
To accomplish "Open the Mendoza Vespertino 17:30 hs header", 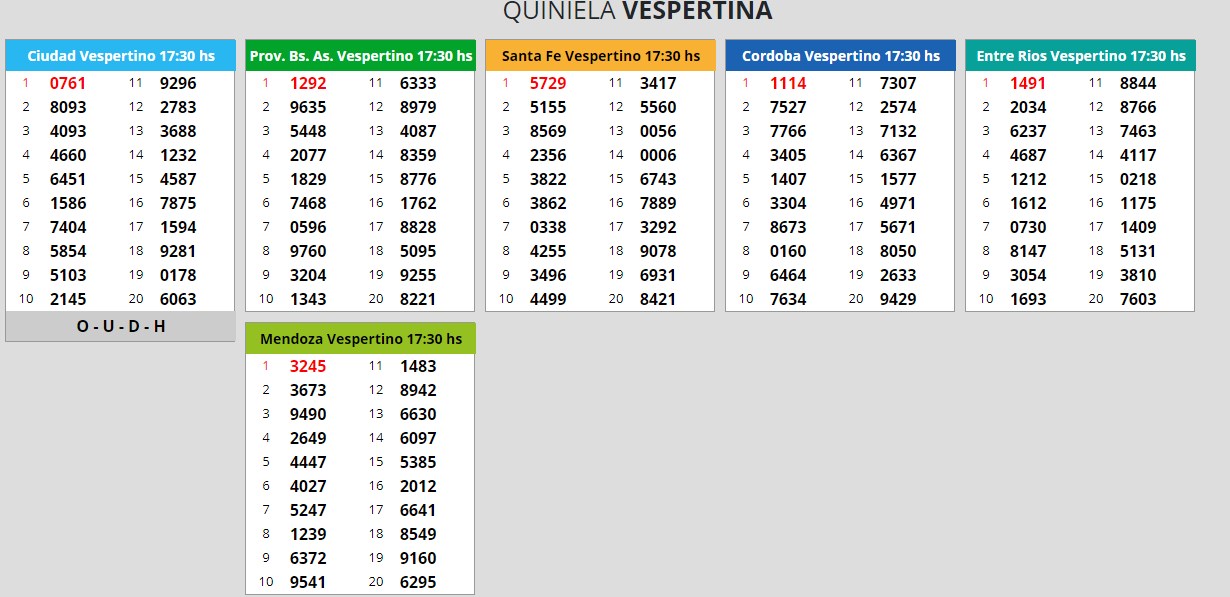I will (360, 339).
